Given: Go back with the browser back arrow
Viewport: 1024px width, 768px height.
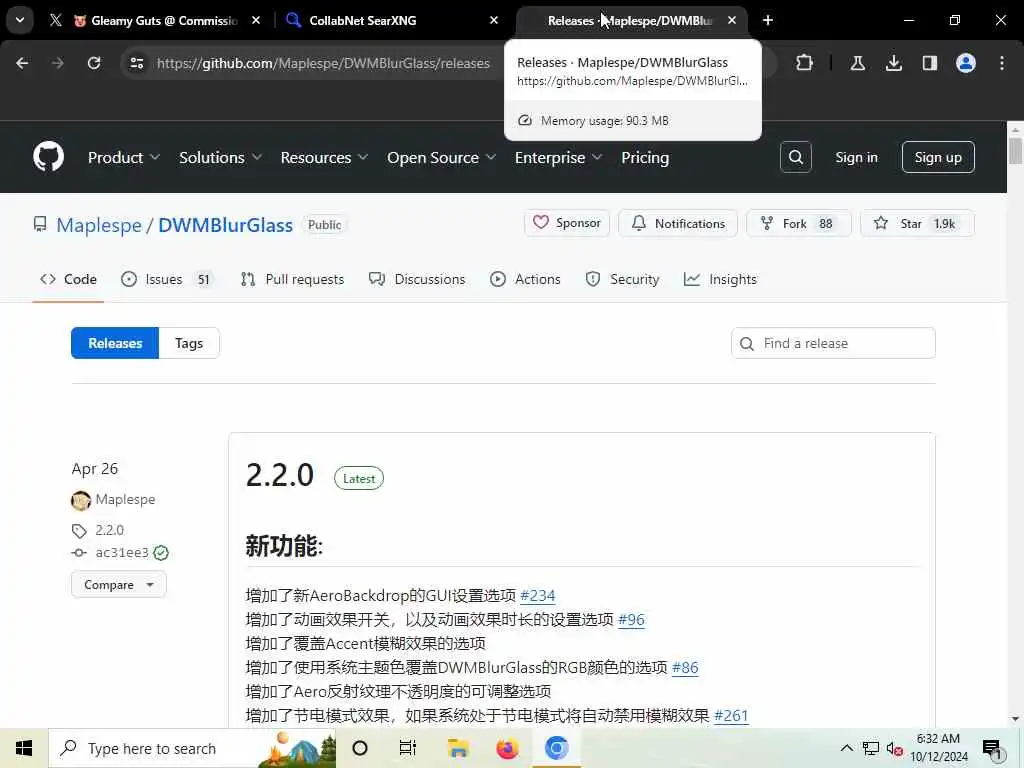Looking at the screenshot, I should click(x=22, y=63).
